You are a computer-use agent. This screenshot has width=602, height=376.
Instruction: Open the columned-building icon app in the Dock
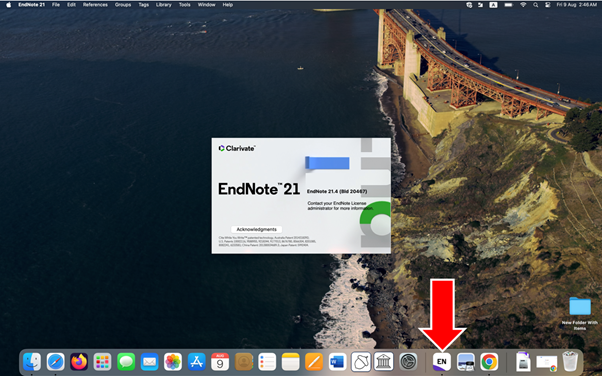click(x=384, y=362)
